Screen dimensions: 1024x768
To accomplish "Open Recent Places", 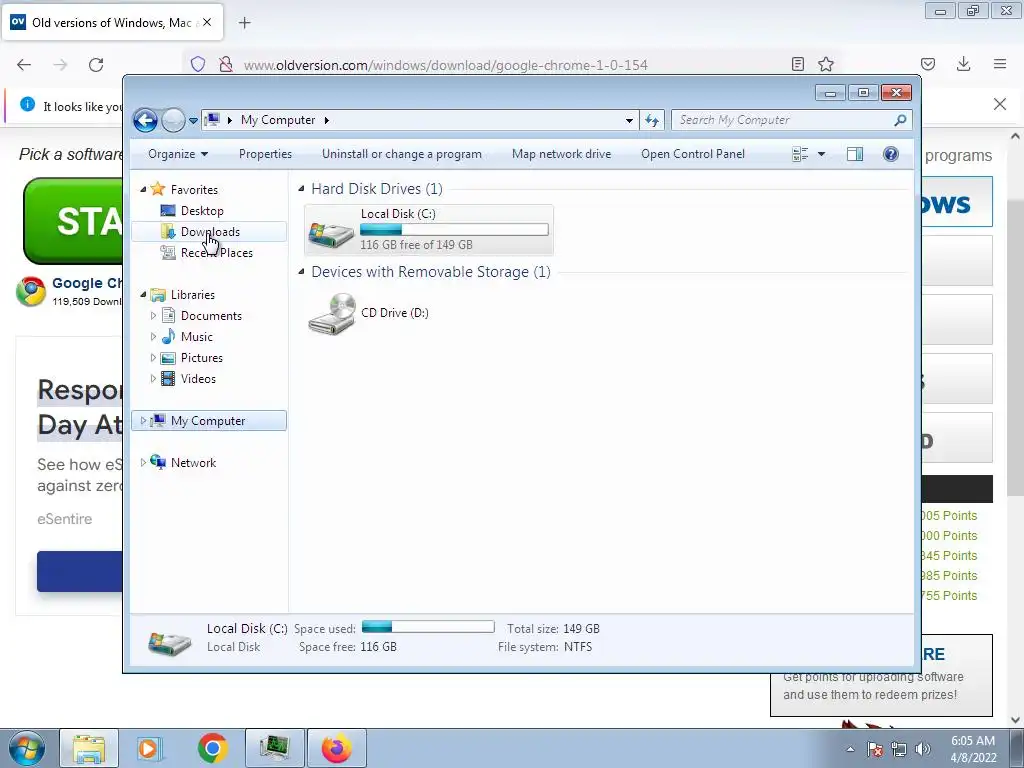I will [x=216, y=253].
